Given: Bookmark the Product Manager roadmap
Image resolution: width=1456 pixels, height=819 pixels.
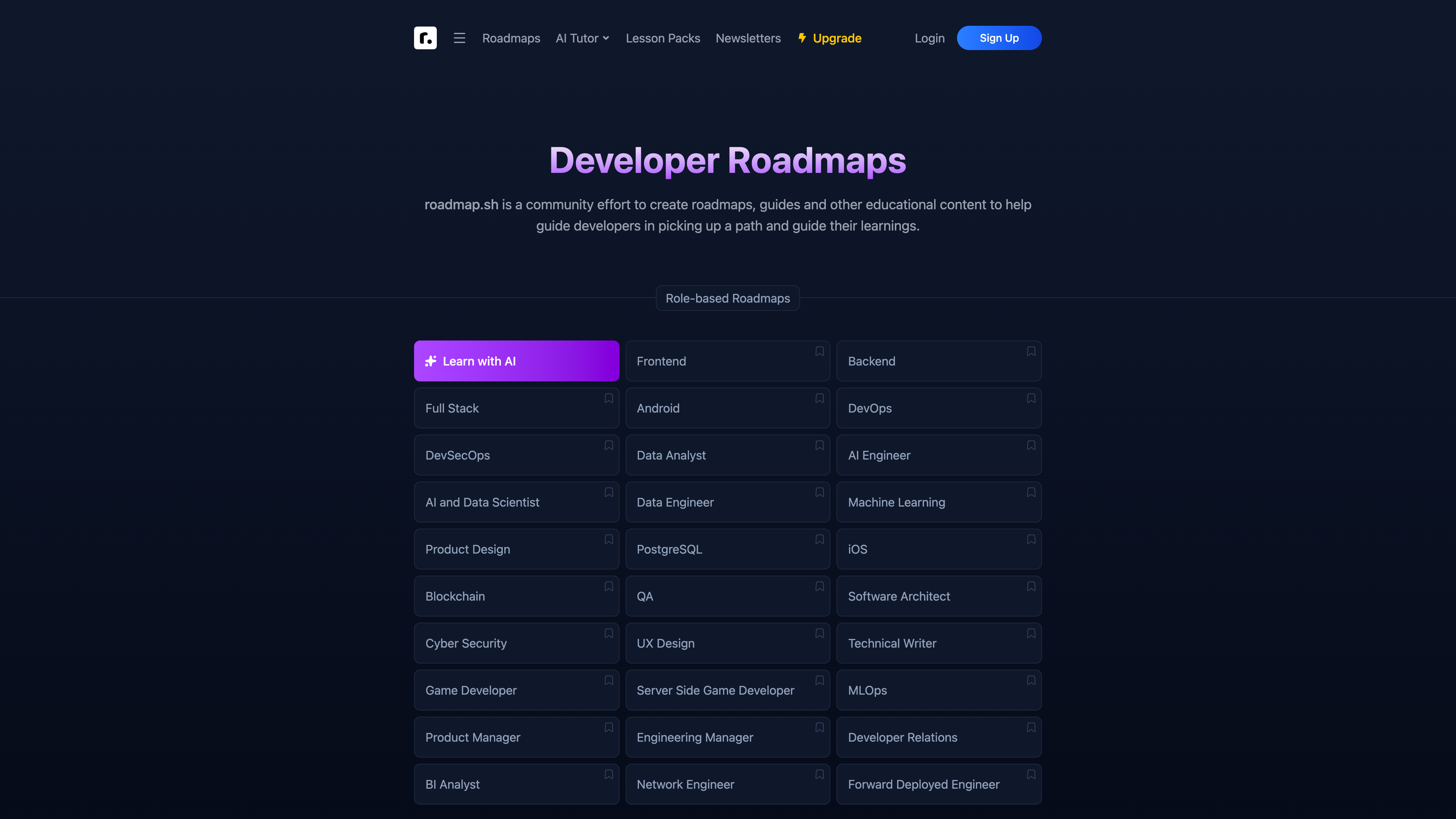Looking at the screenshot, I should coord(609,727).
